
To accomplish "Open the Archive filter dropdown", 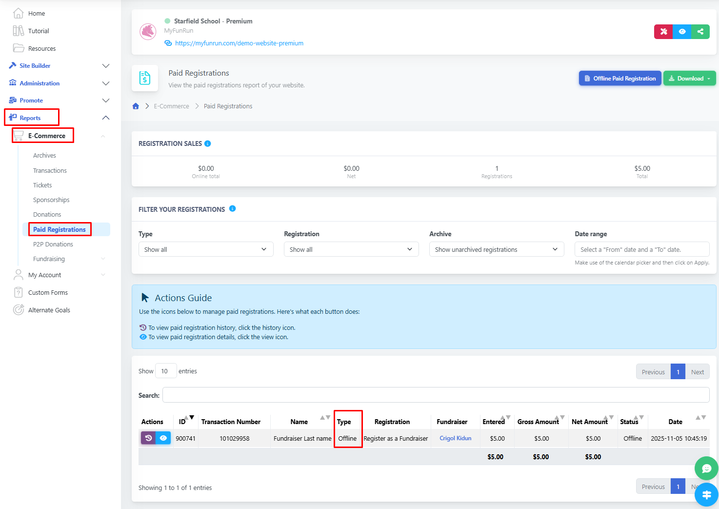I will (x=494, y=249).
